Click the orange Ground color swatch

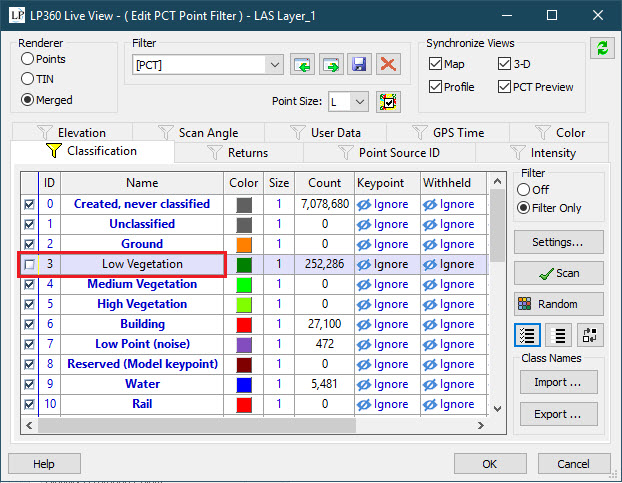point(244,245)
